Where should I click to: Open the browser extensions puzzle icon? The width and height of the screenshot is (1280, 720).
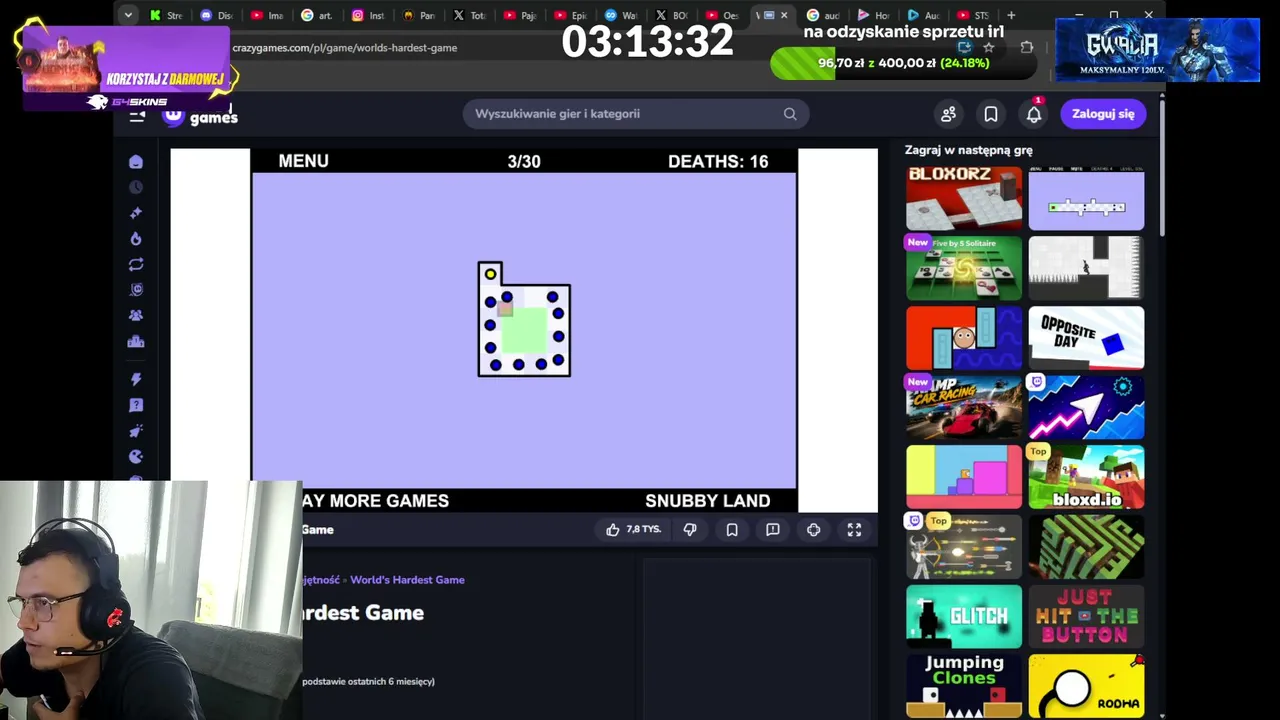(x=1027, y=47)
